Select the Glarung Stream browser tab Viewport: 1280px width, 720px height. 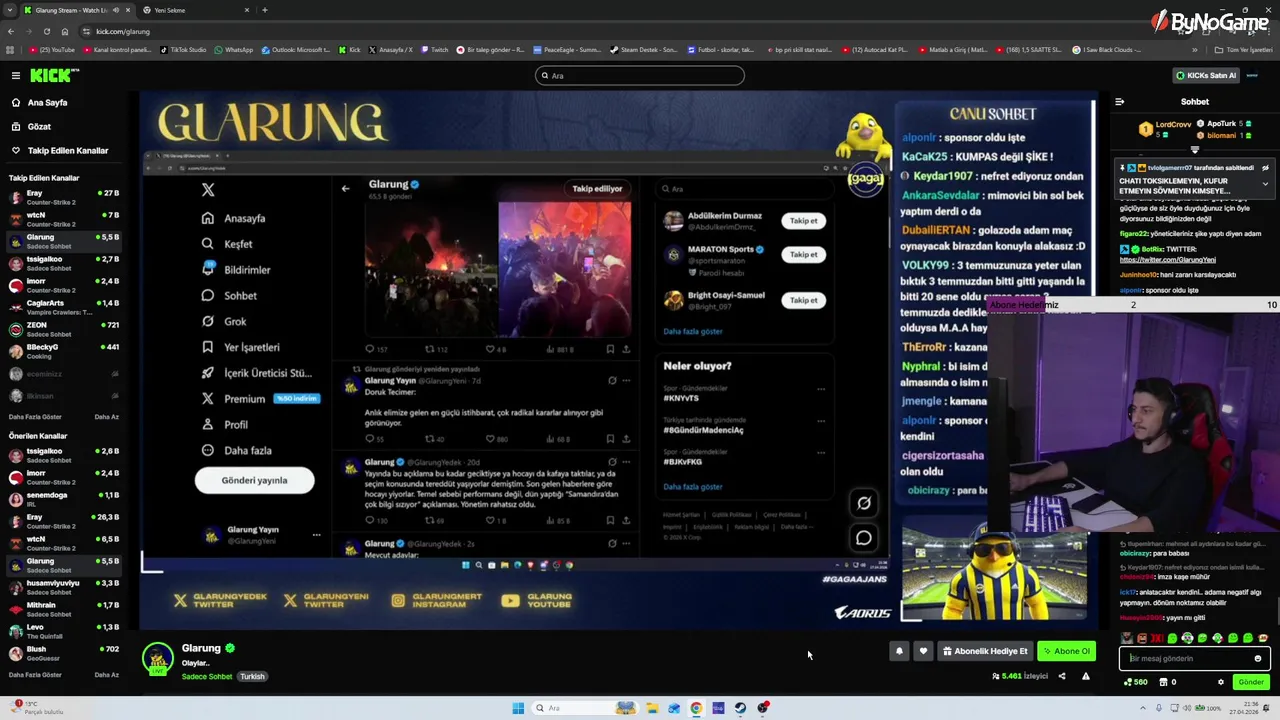tap(70, 10)
